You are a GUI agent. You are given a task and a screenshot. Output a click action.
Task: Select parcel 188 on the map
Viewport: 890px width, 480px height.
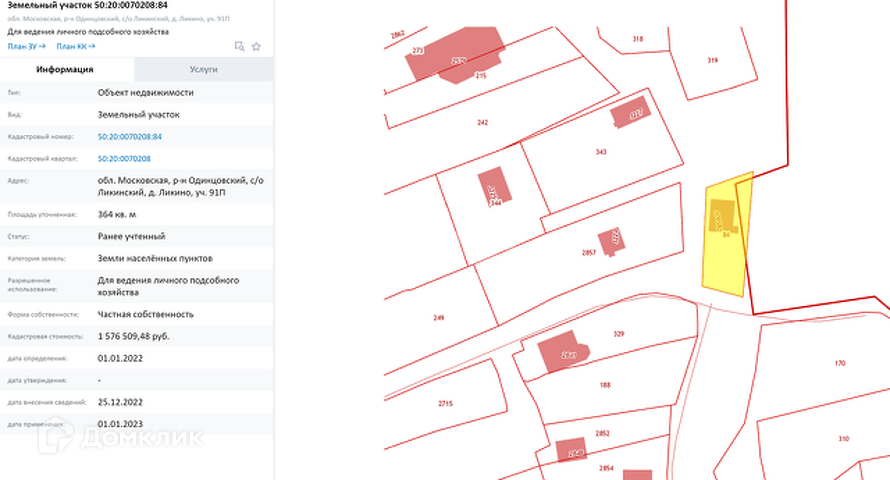(605, 385)
